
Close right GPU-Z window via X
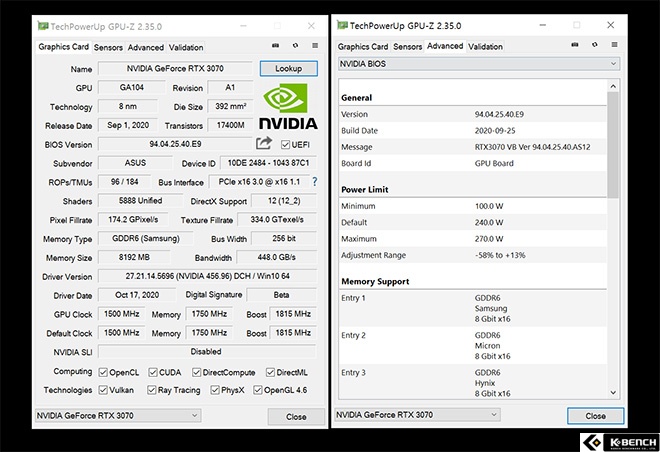tap(611, 25)
